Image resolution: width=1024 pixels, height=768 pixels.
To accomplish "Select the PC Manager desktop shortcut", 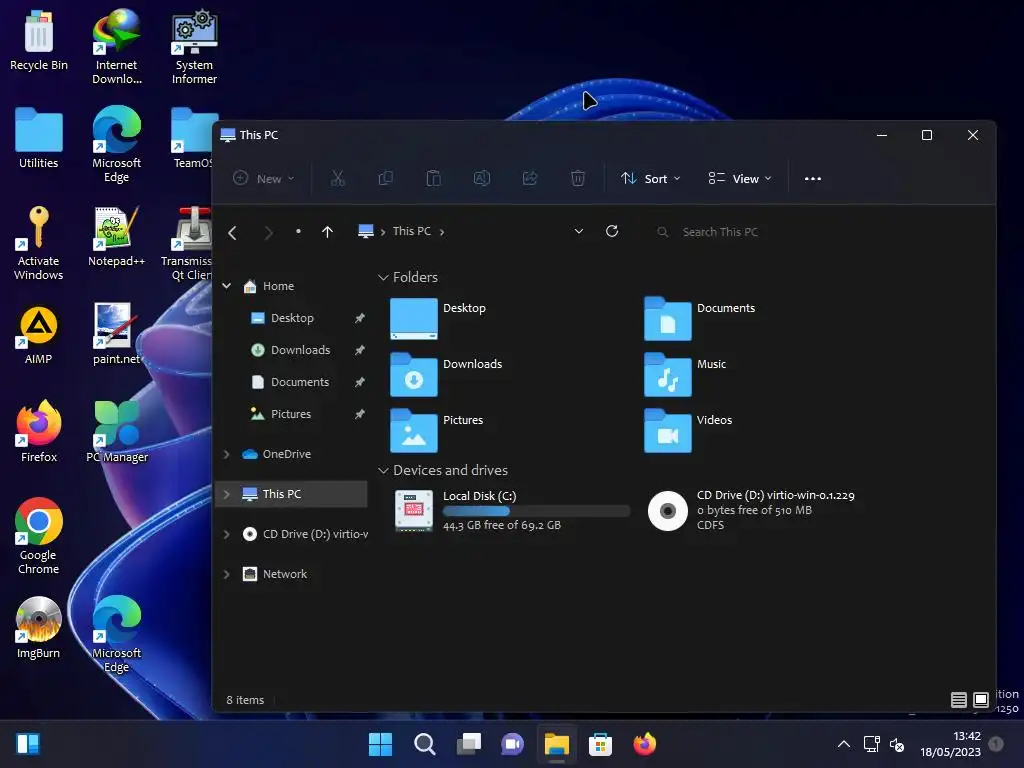I will [x=117, y=432].
